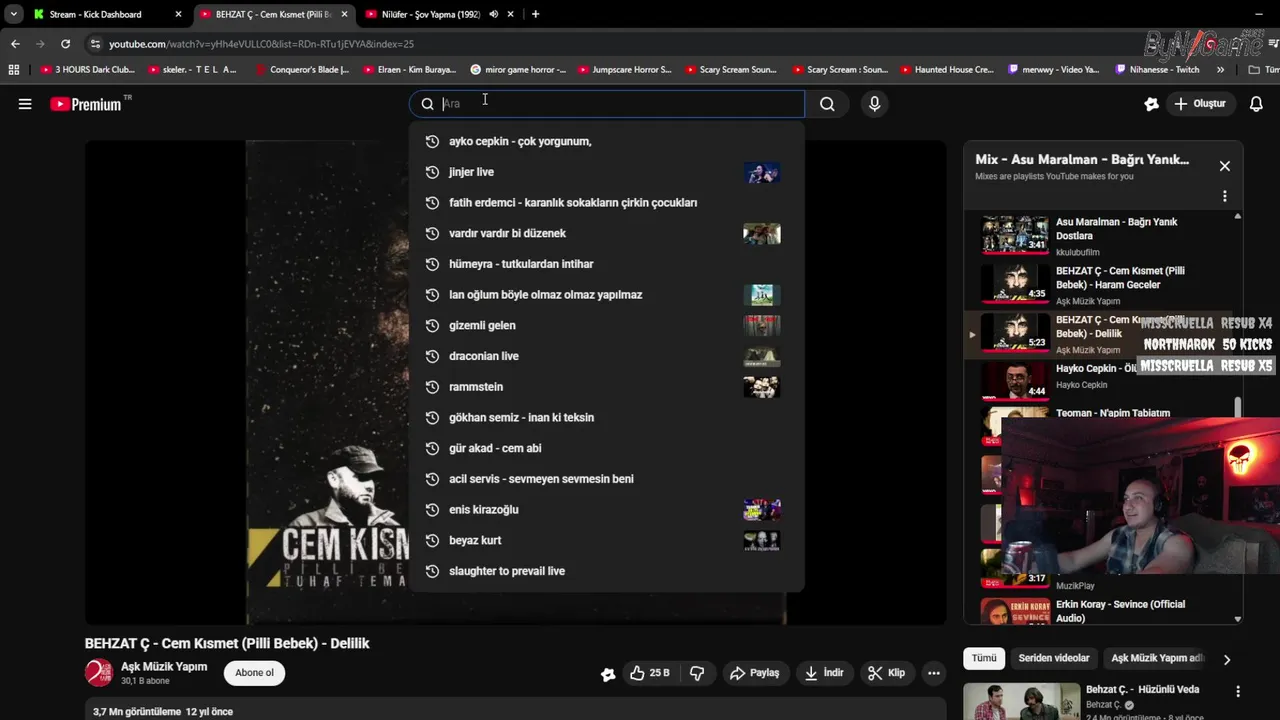Select suggestion 'jinjer live'
This screenshot has width=1280, height=720.
click(x=606, y=172)
